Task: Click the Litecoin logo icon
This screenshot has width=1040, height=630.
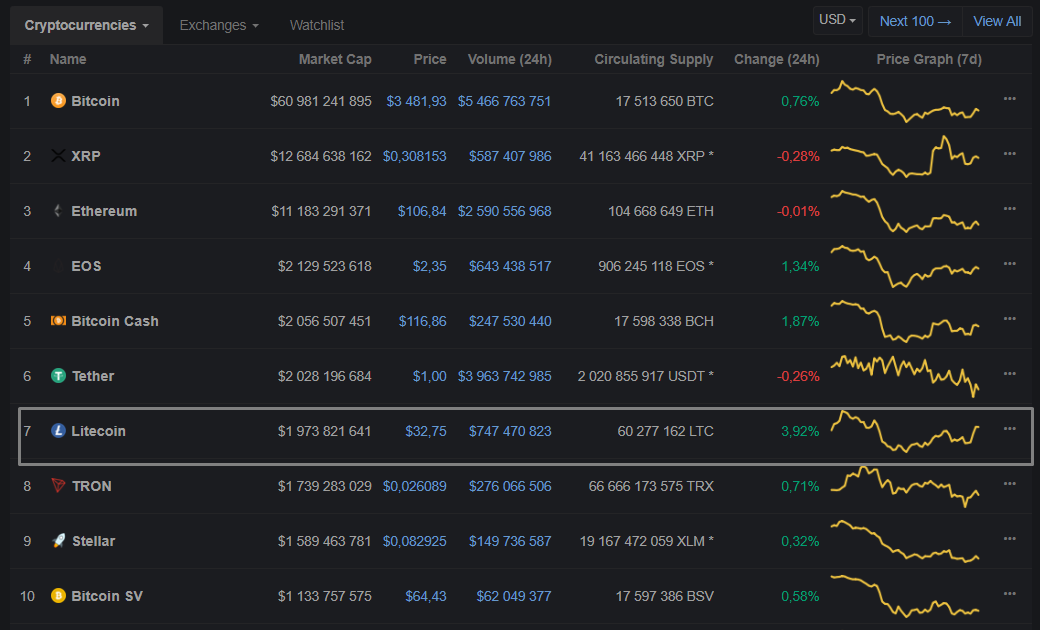Action: point(58,431)
